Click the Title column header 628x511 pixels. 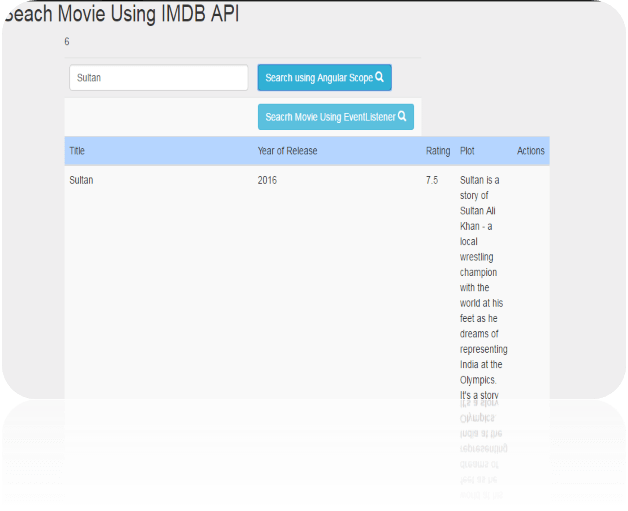pos(77,151)
